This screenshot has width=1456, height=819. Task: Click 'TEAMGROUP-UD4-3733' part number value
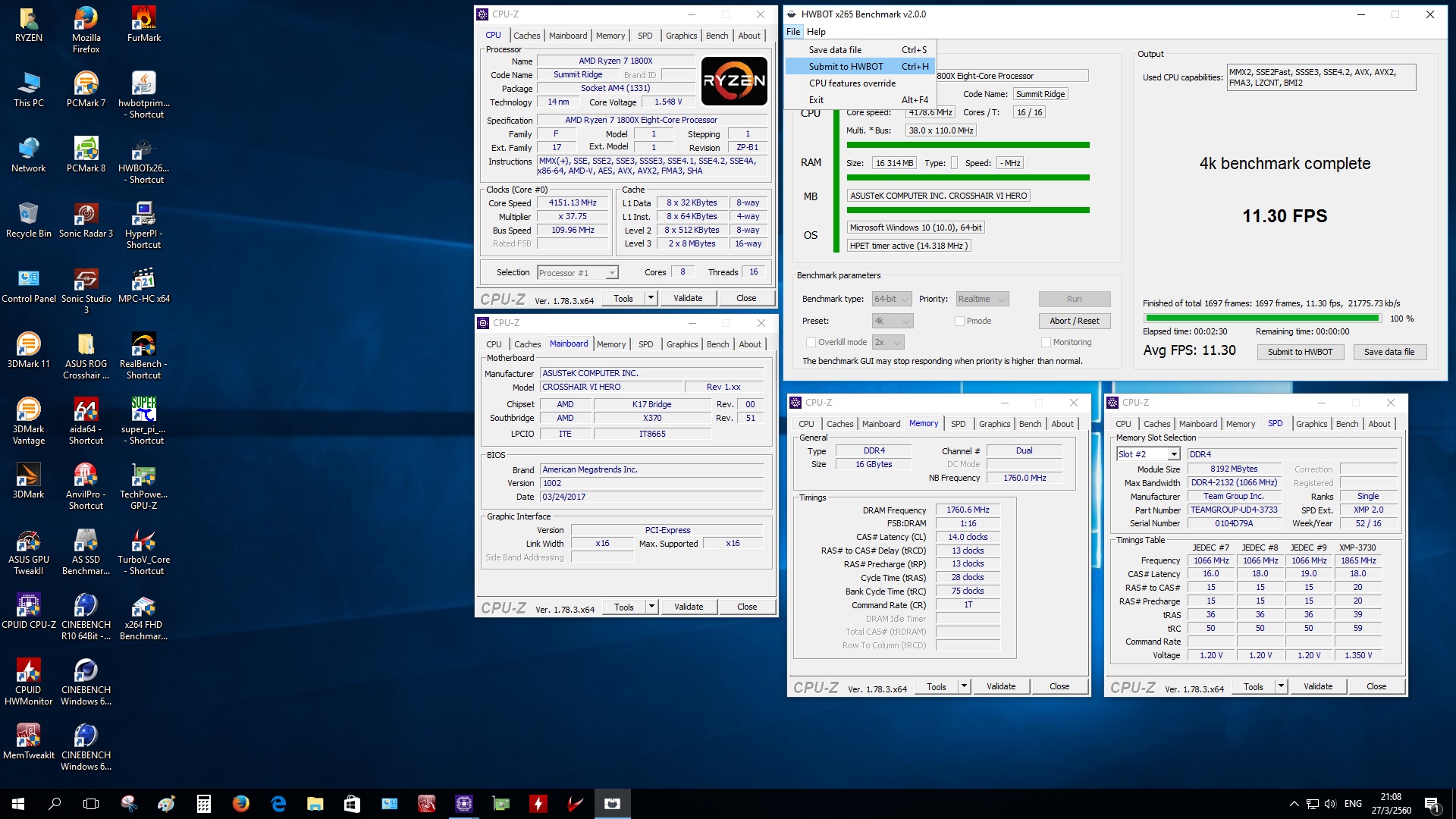pos(1234,511)
